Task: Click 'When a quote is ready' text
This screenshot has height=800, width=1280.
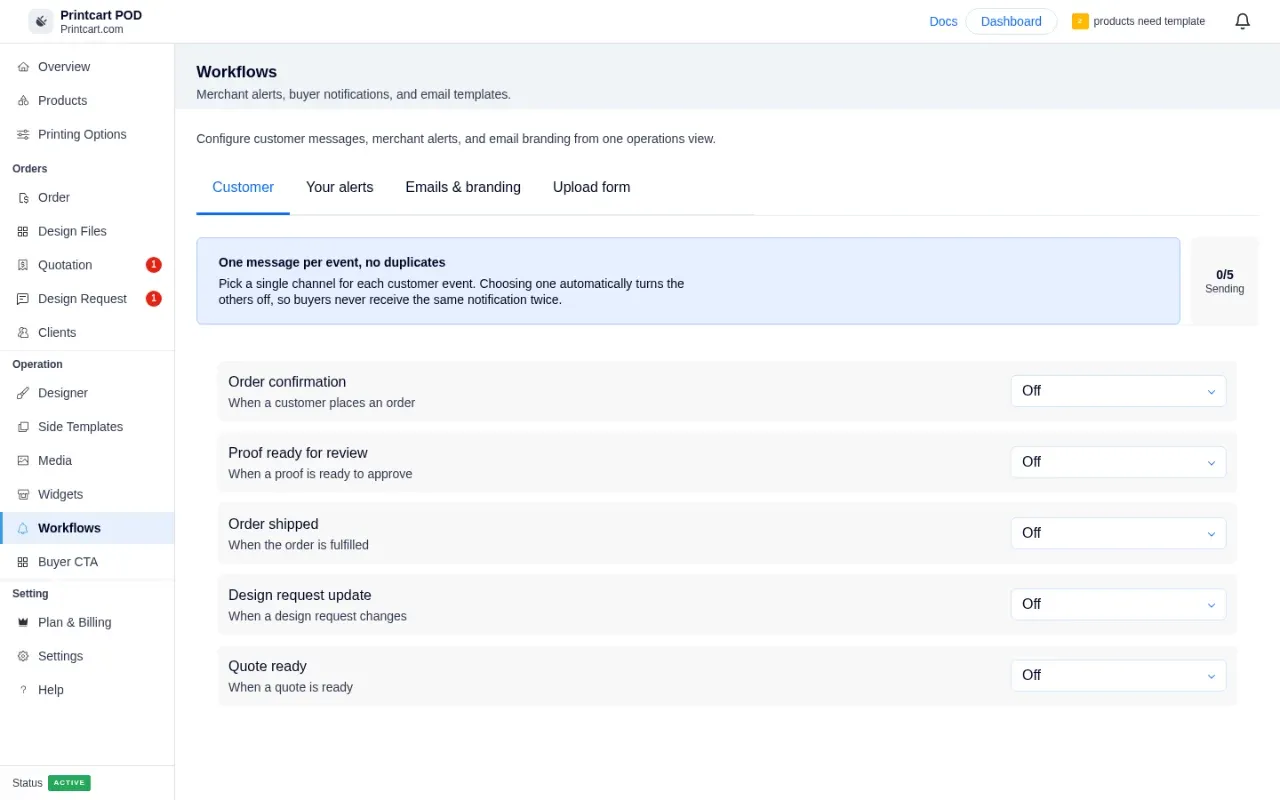Action: tap(290, 687)
